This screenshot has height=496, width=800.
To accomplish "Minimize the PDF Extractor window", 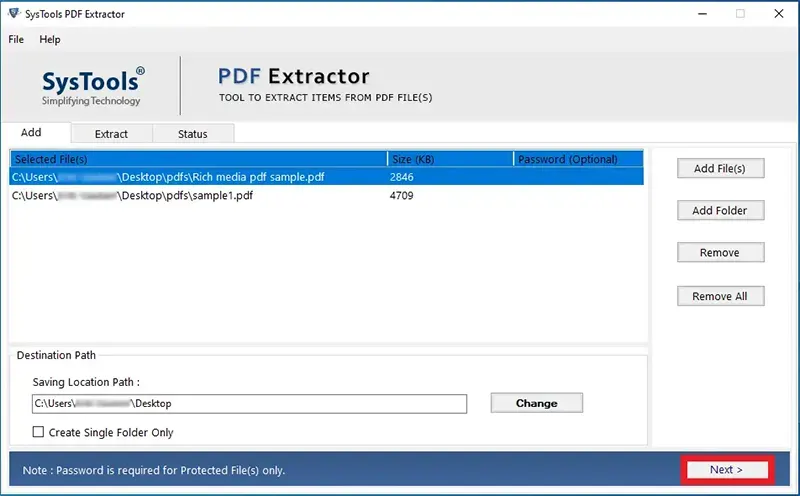I will [x=703, y=14].
